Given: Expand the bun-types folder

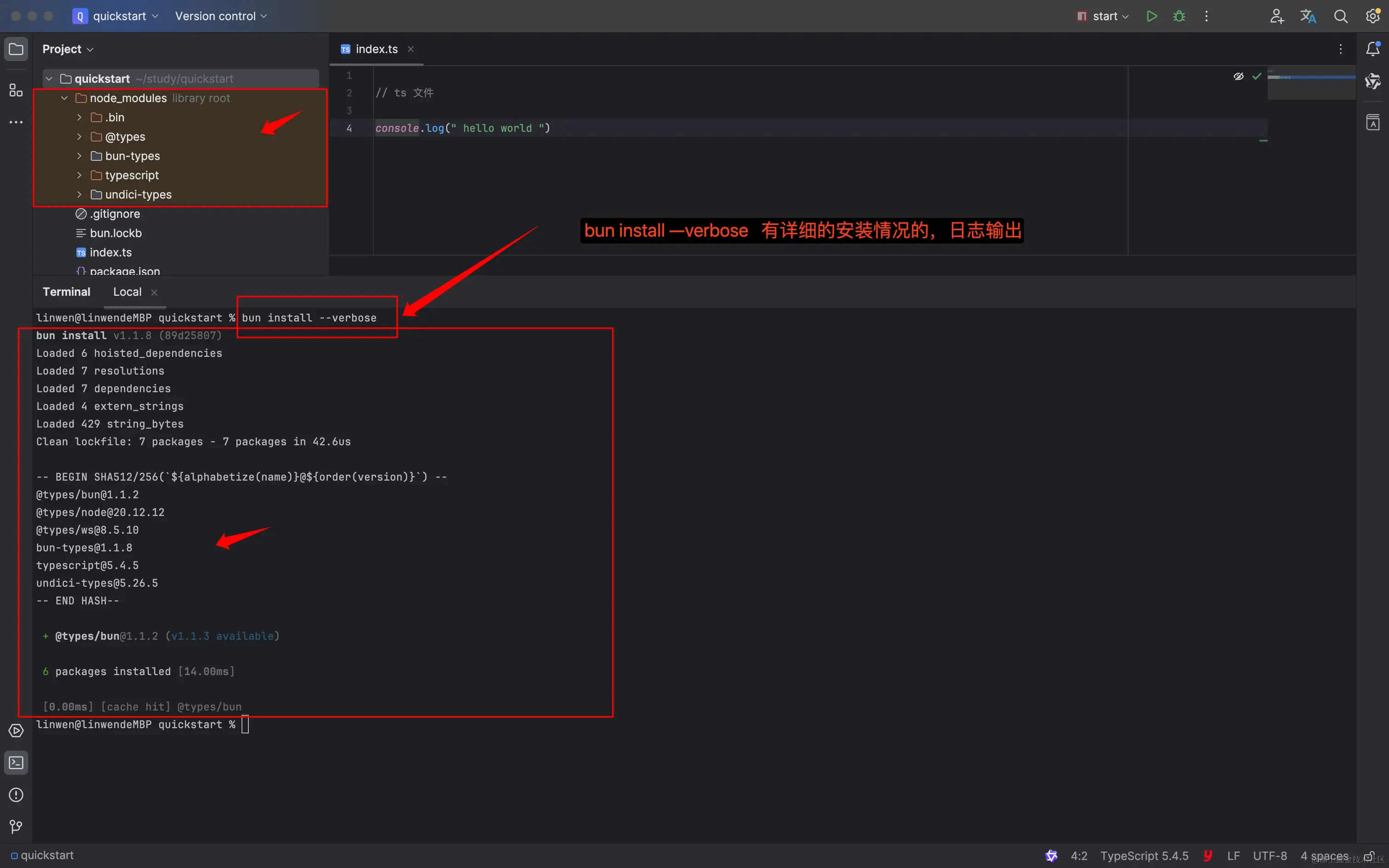Looking at the screenshot, I should tap(79, 156).
